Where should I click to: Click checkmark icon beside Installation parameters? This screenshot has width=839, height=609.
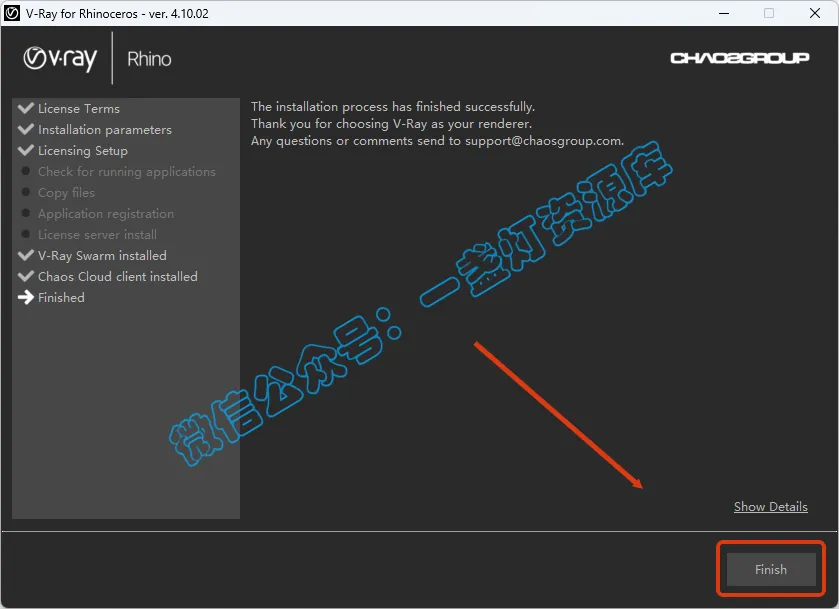[x=26, y=129]
